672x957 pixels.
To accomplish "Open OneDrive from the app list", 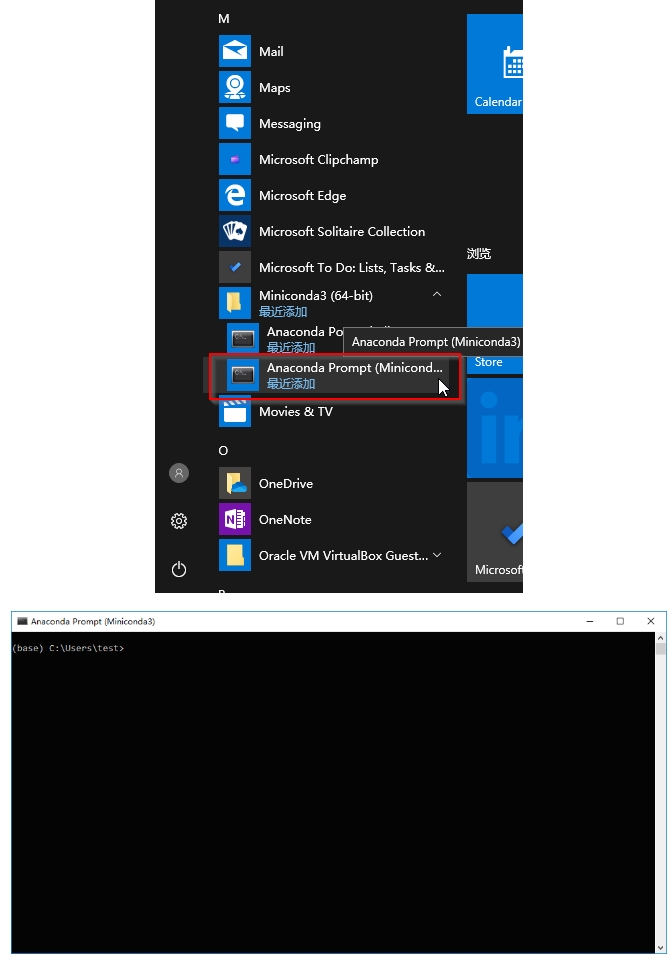I will (235, 484).
